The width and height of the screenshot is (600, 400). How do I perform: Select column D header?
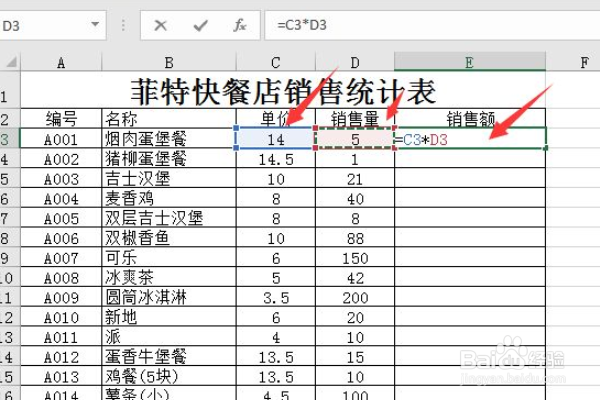355,62
